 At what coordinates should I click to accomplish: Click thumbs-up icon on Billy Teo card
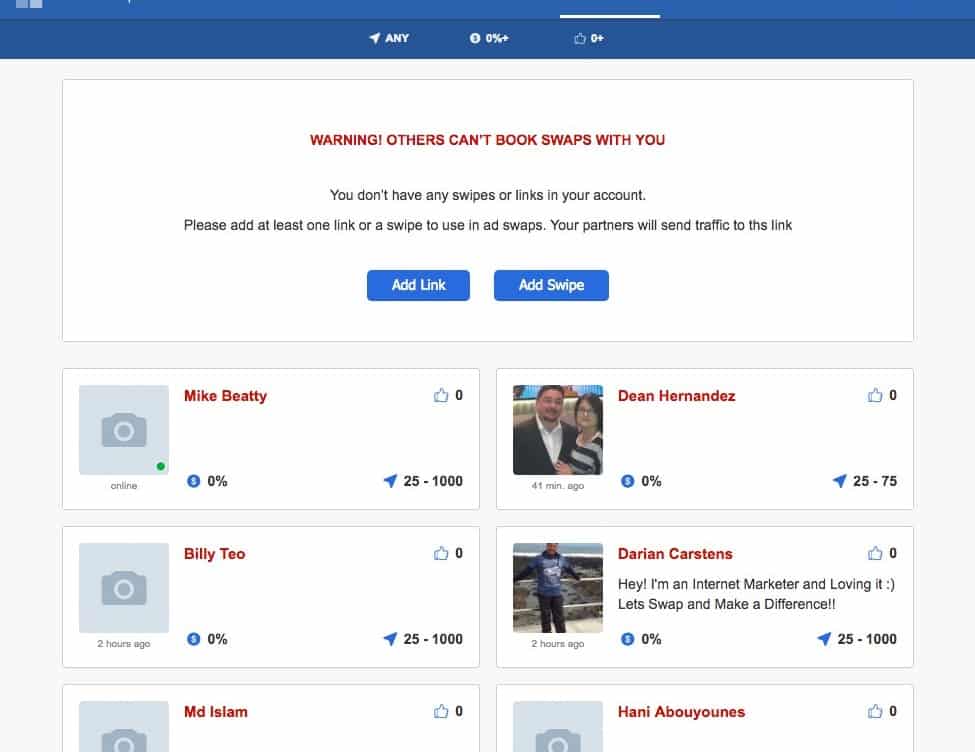pos(441,553)
